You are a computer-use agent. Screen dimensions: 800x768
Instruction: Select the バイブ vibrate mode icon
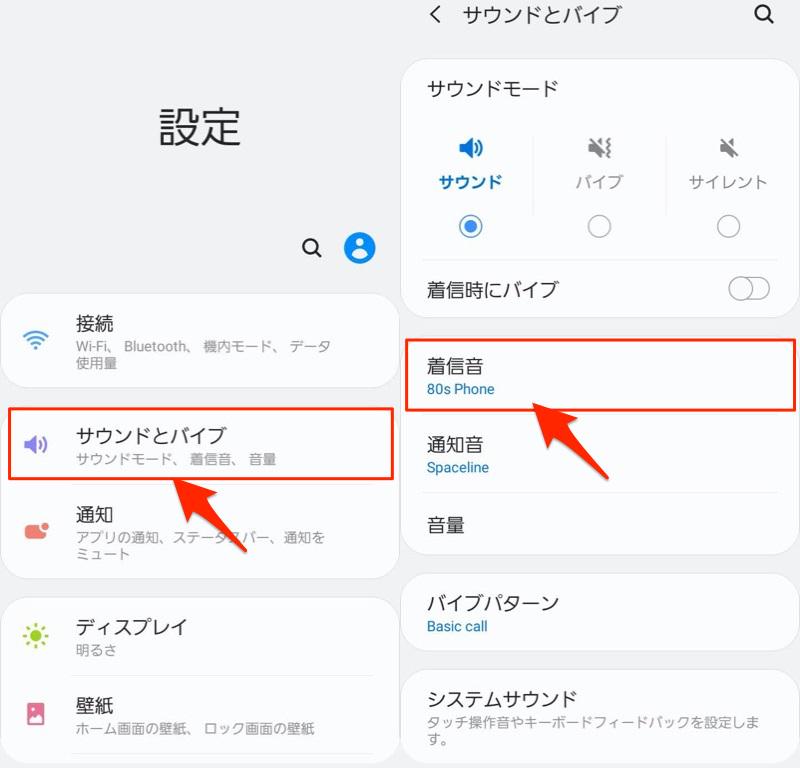coord(598,148)
